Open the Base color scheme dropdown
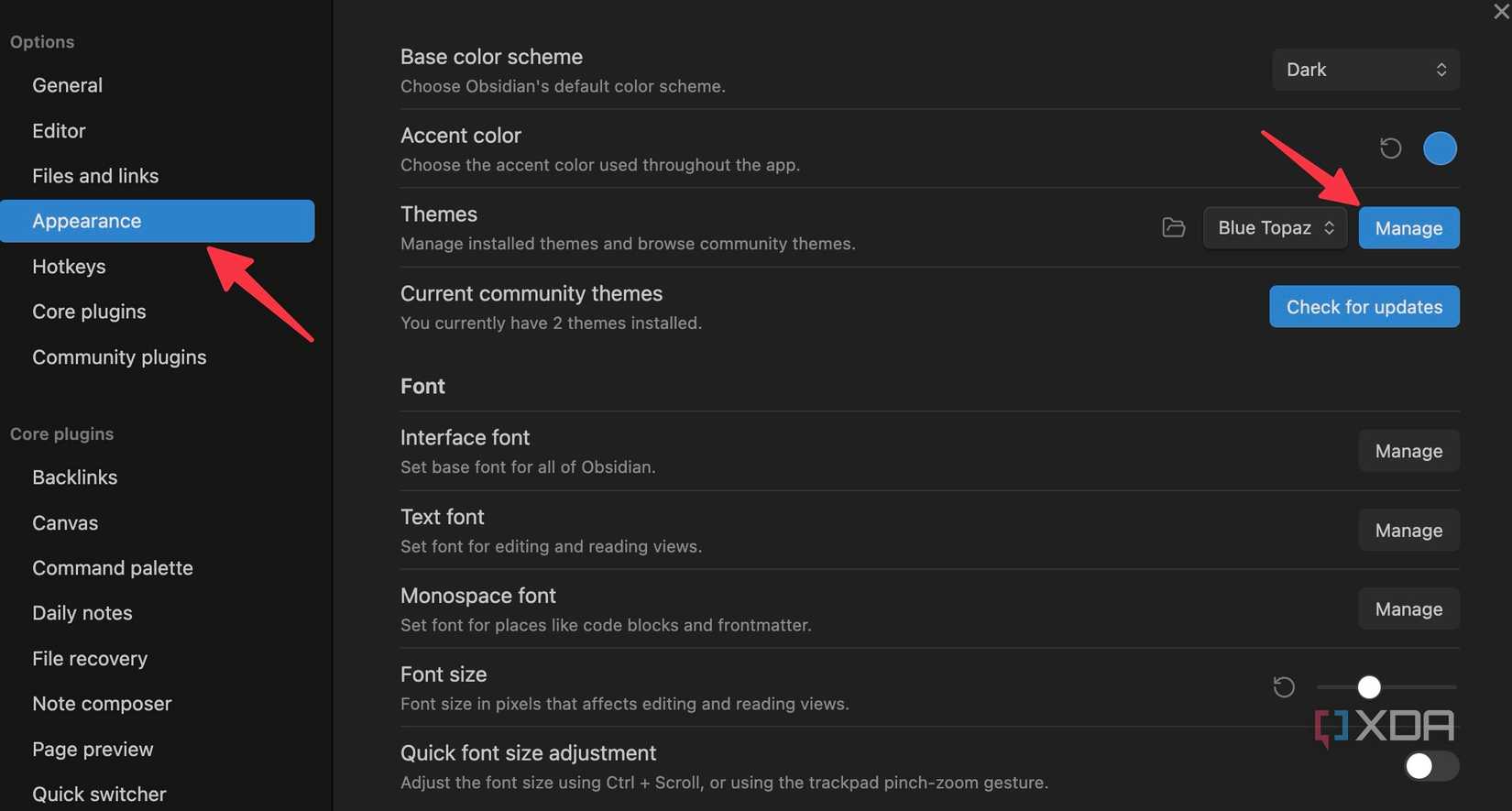The width and height of the screenshot is (1512, 811). click(x=1365, y=70)
